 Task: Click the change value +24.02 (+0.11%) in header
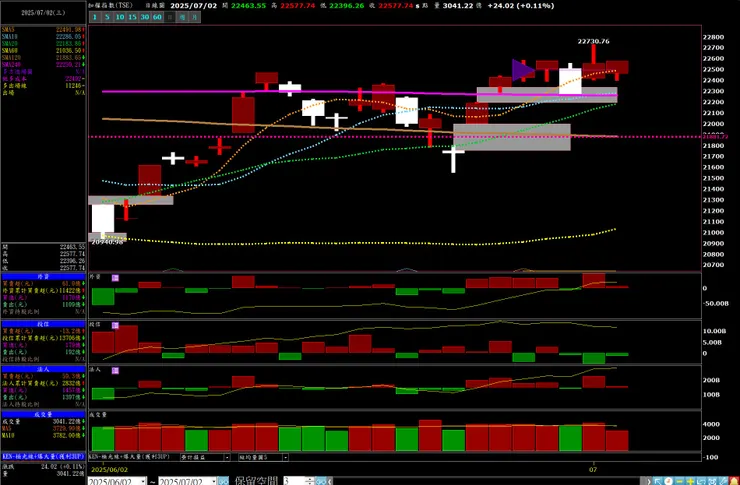(x=521, y=6)
